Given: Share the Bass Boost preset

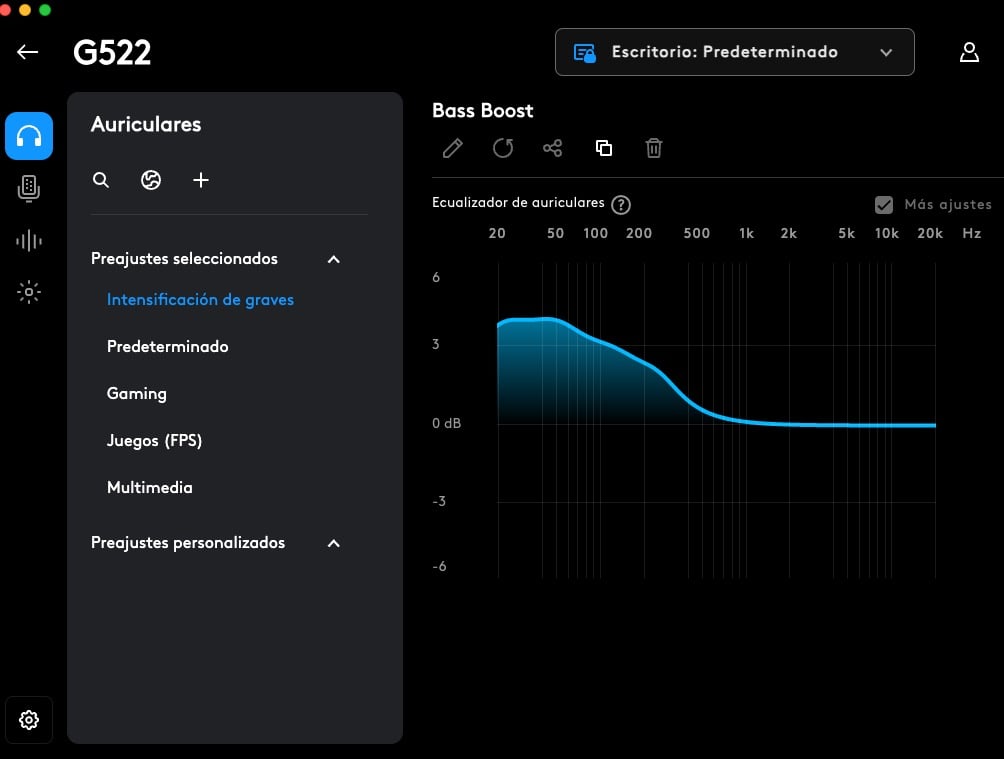Looking at the screenshot, I should pos(553,148).
